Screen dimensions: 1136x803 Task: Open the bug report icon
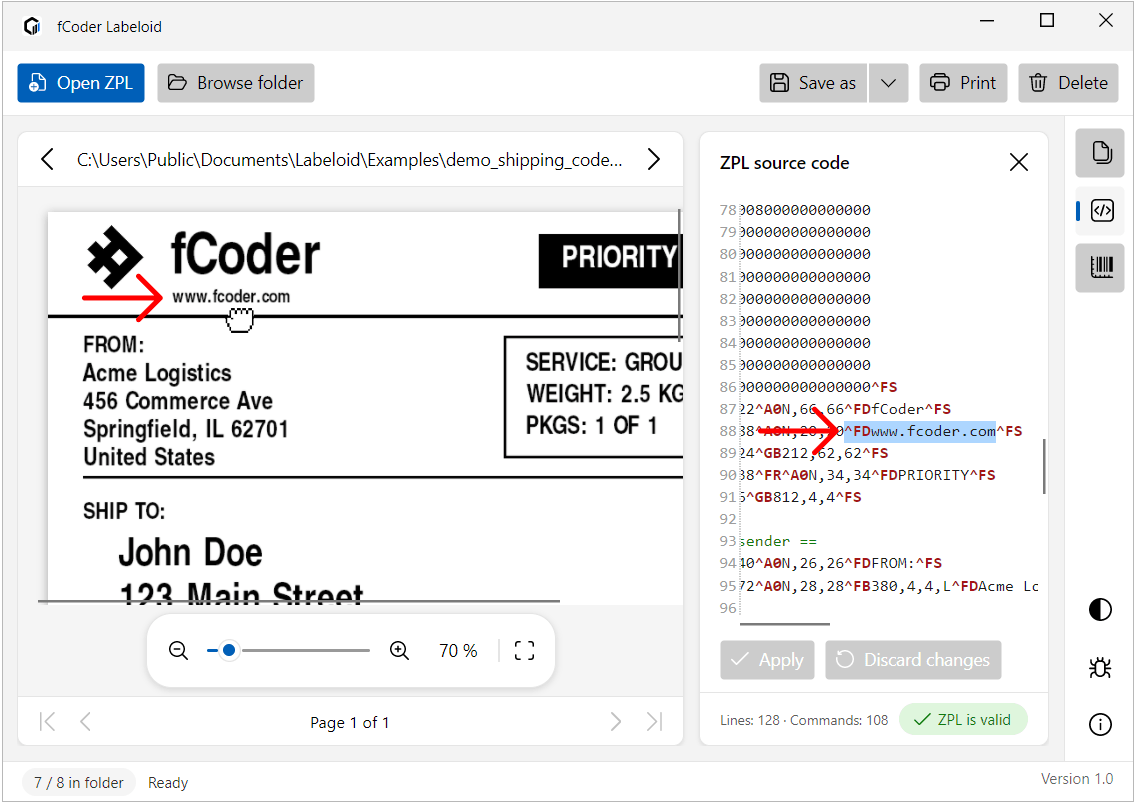coord(1100,667)
